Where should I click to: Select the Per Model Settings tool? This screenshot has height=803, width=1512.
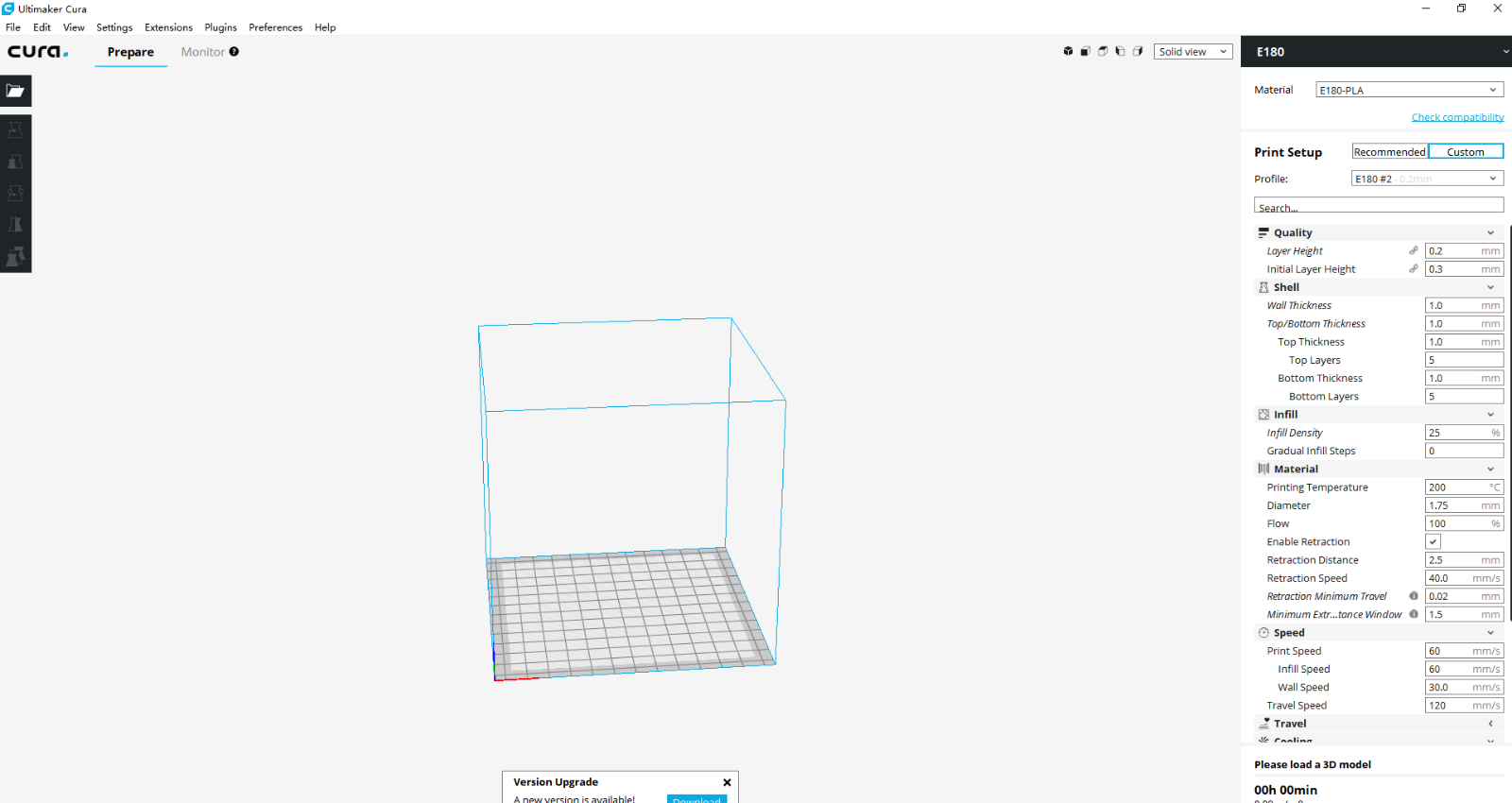click(15, 256)
